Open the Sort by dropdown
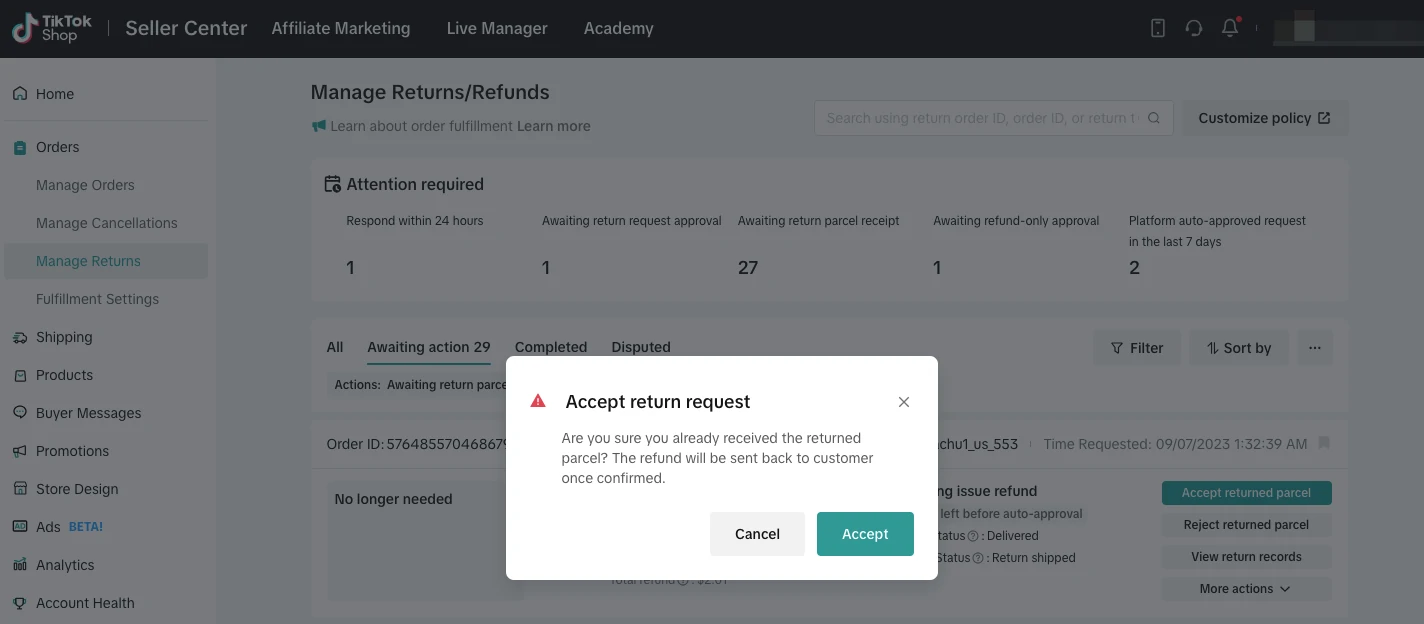The height and width of the screenshot is (624, 1424). pyautogui.click(x=1239, y=348)
